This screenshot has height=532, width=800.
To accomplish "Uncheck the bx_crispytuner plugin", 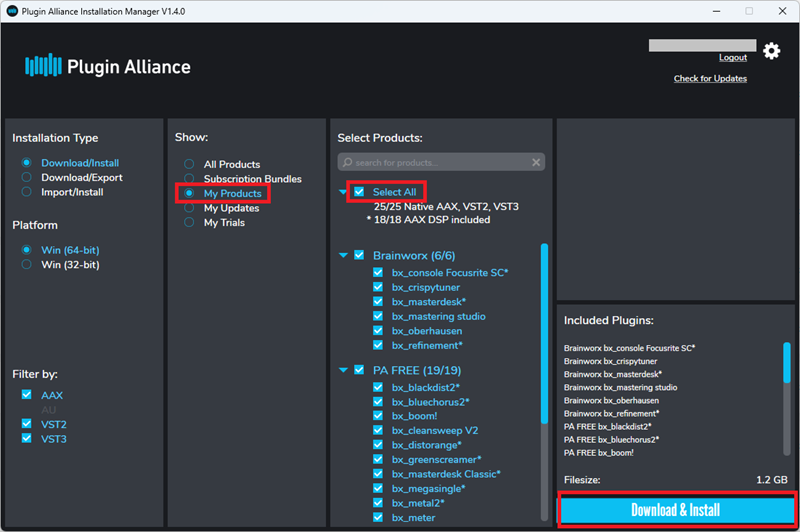I will pos(378,287).
